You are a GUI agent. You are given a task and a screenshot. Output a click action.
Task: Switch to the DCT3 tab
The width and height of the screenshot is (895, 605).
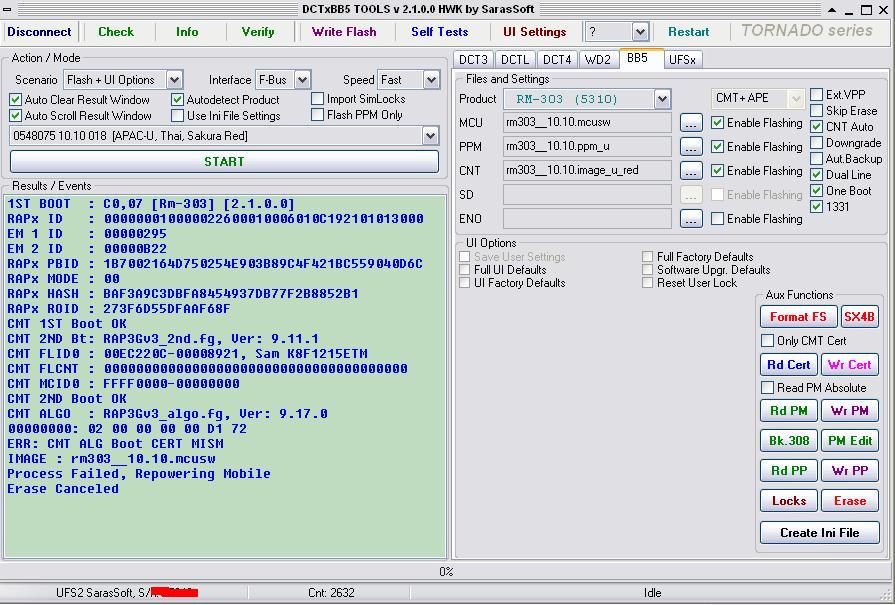pyautogui.click(x=473, y=59)
